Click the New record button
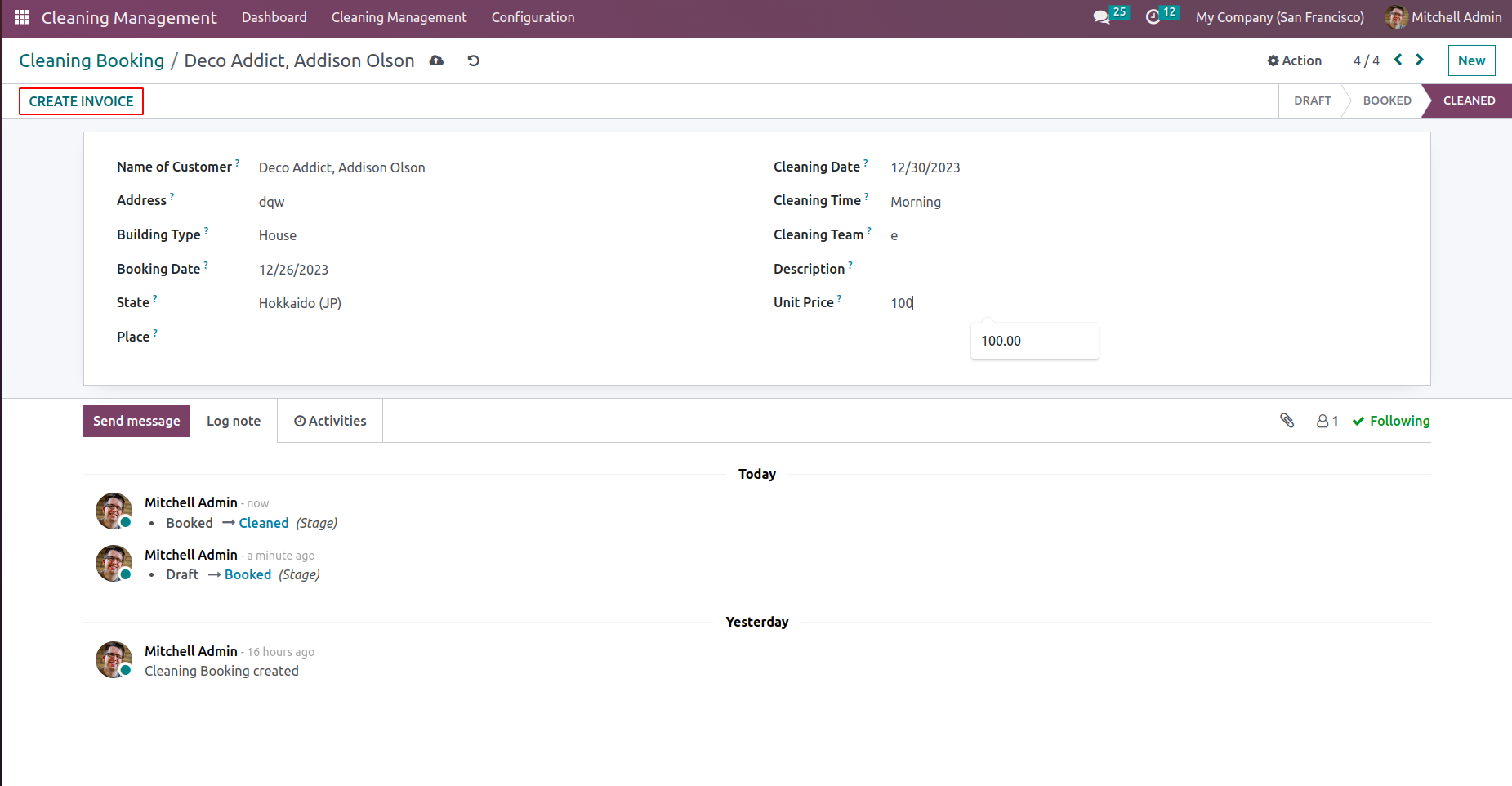 (1472, 60)
